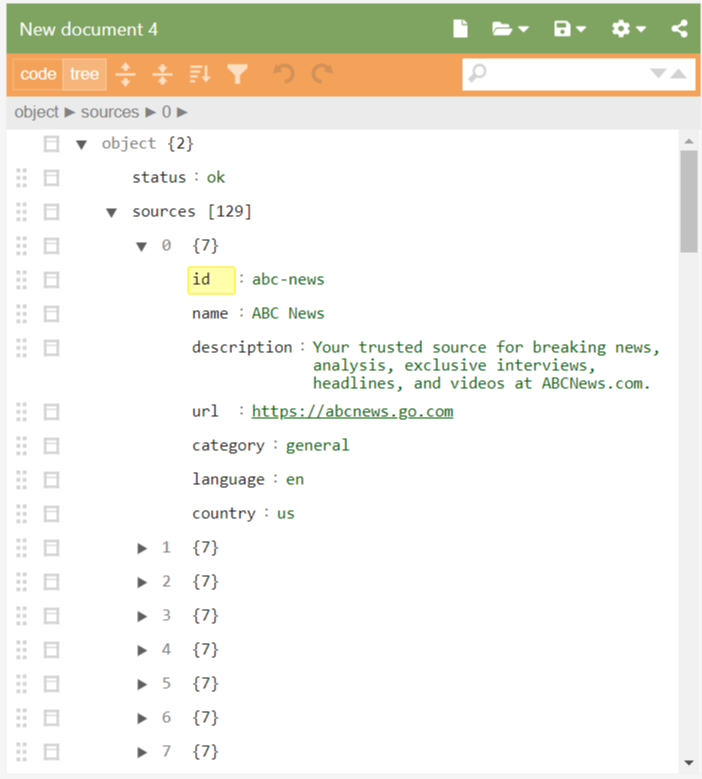Open the actions menu of the language row

51,480
